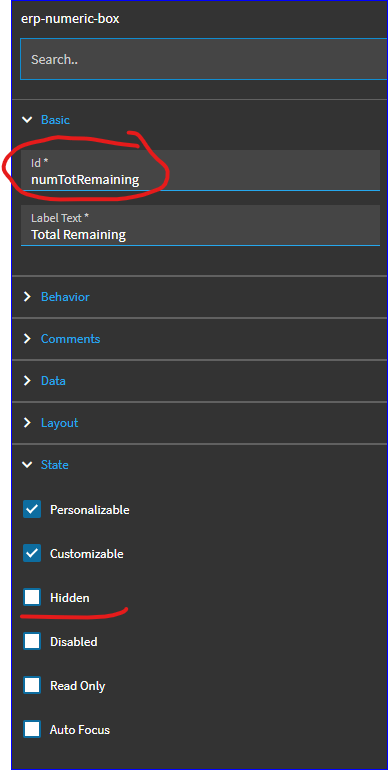Open the Comments section label
The height and width of the screenshot is (770, 388).
(70, 339)
